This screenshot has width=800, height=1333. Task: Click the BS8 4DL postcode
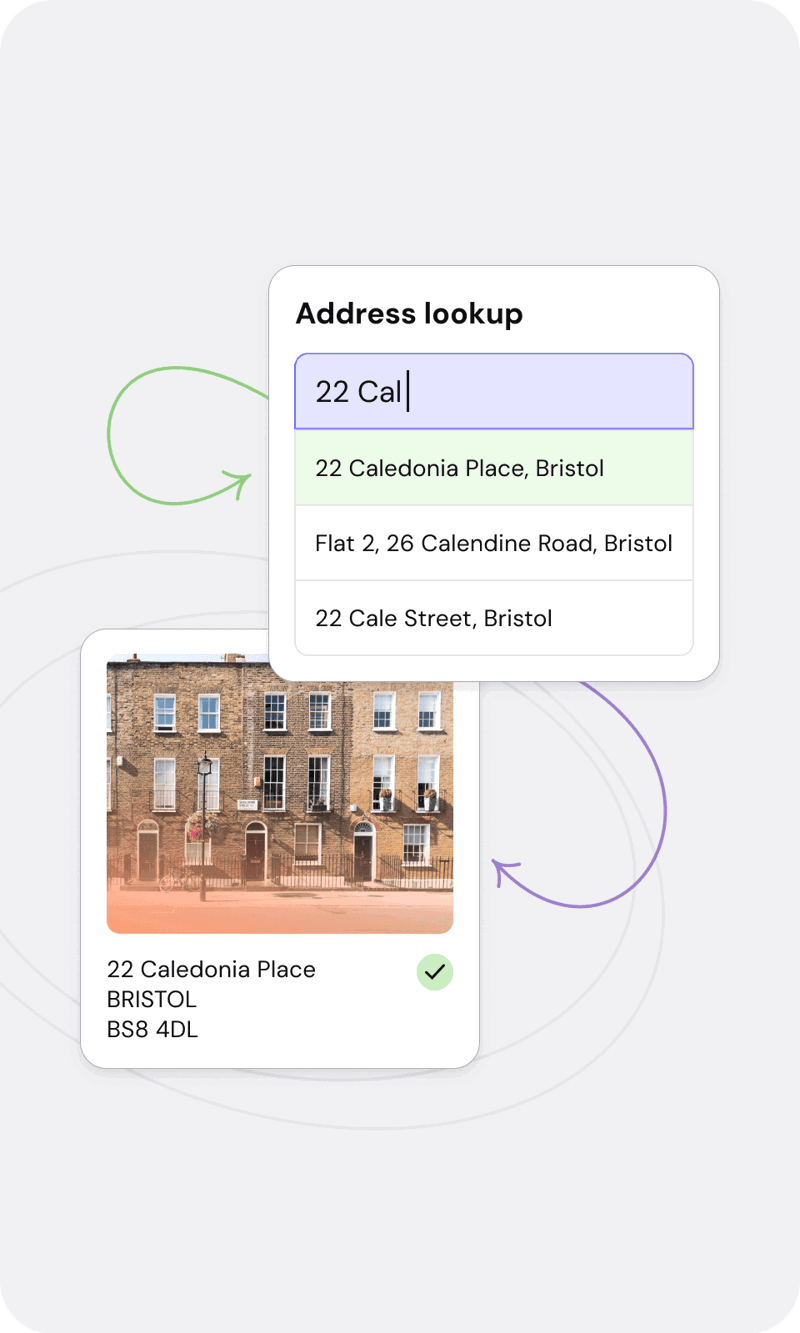click(152, 1029)
